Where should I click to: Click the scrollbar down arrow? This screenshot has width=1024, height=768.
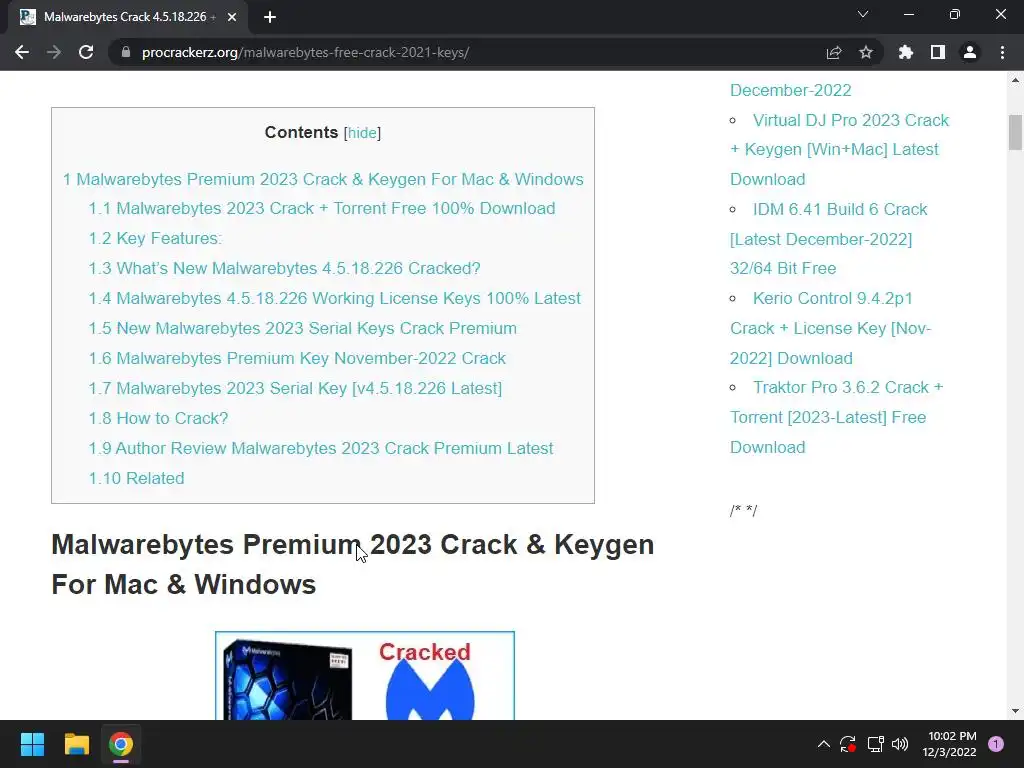tap(1015, 711)
